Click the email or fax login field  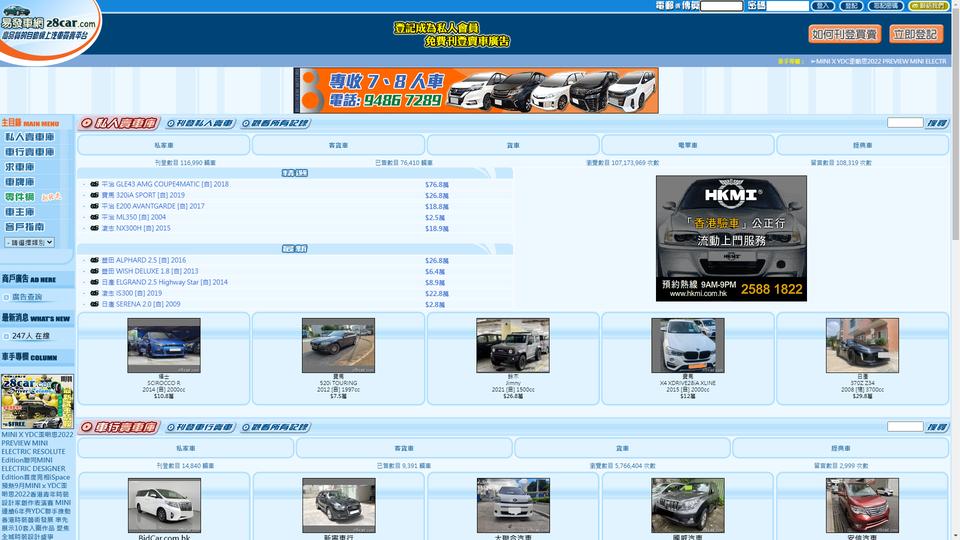coord(721,6)
